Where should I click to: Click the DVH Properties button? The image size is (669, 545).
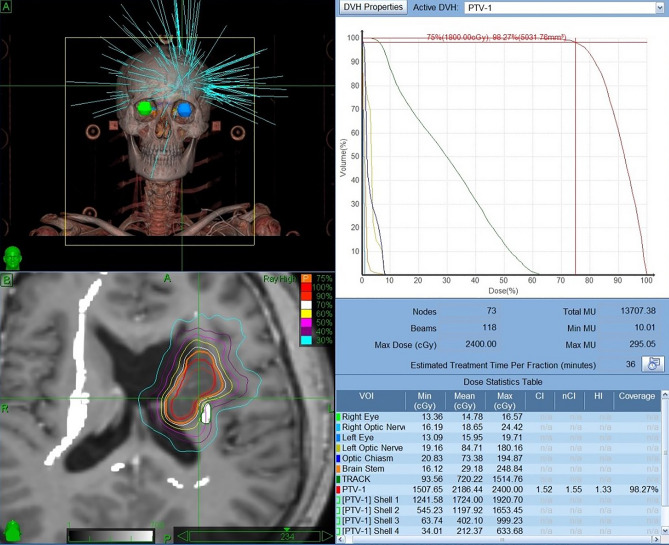point(373,7)
